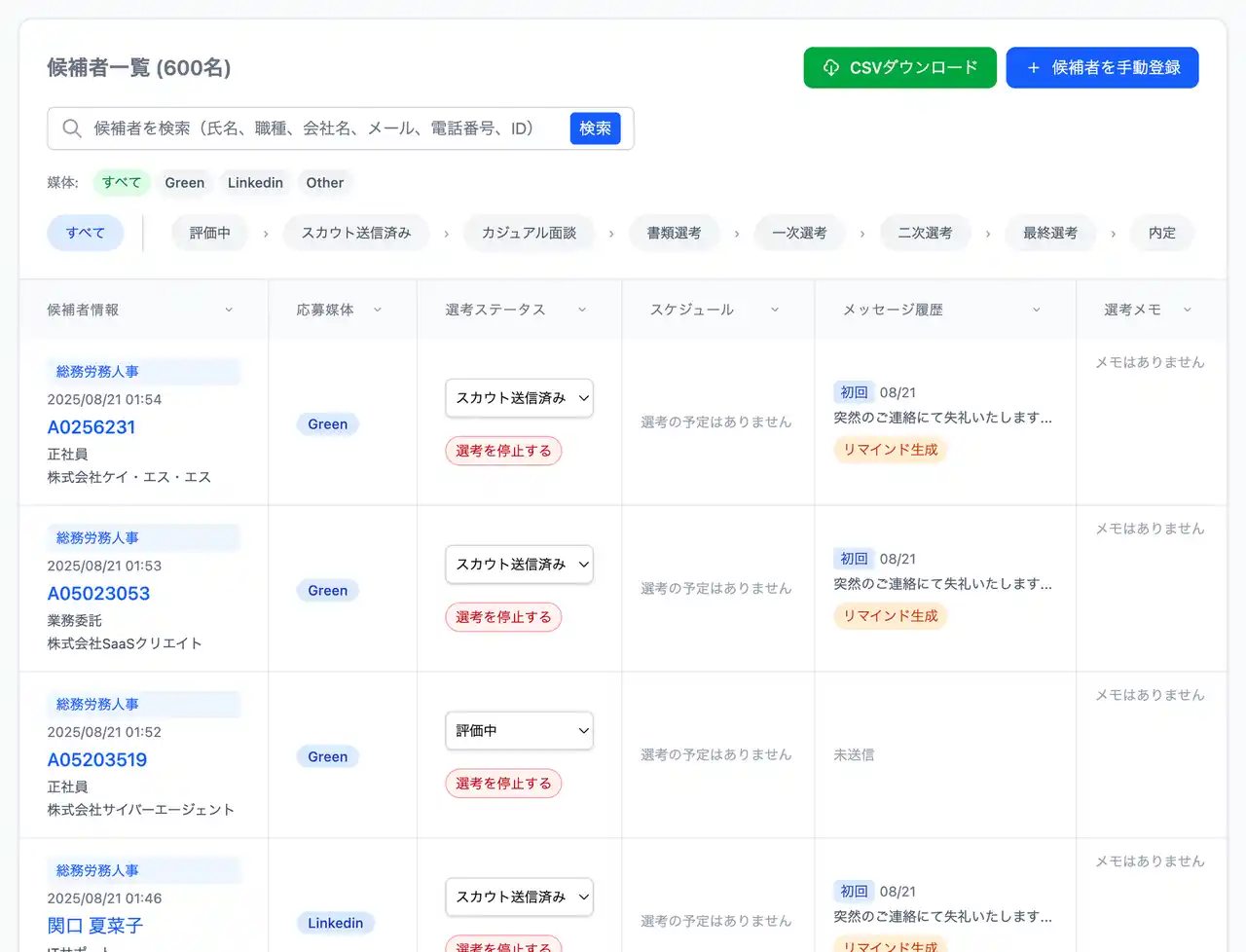The width and height of the screenshot is (1246, 952).
Task: Expand the 選考ステータス column header dropdown
Action: (582, 311)
